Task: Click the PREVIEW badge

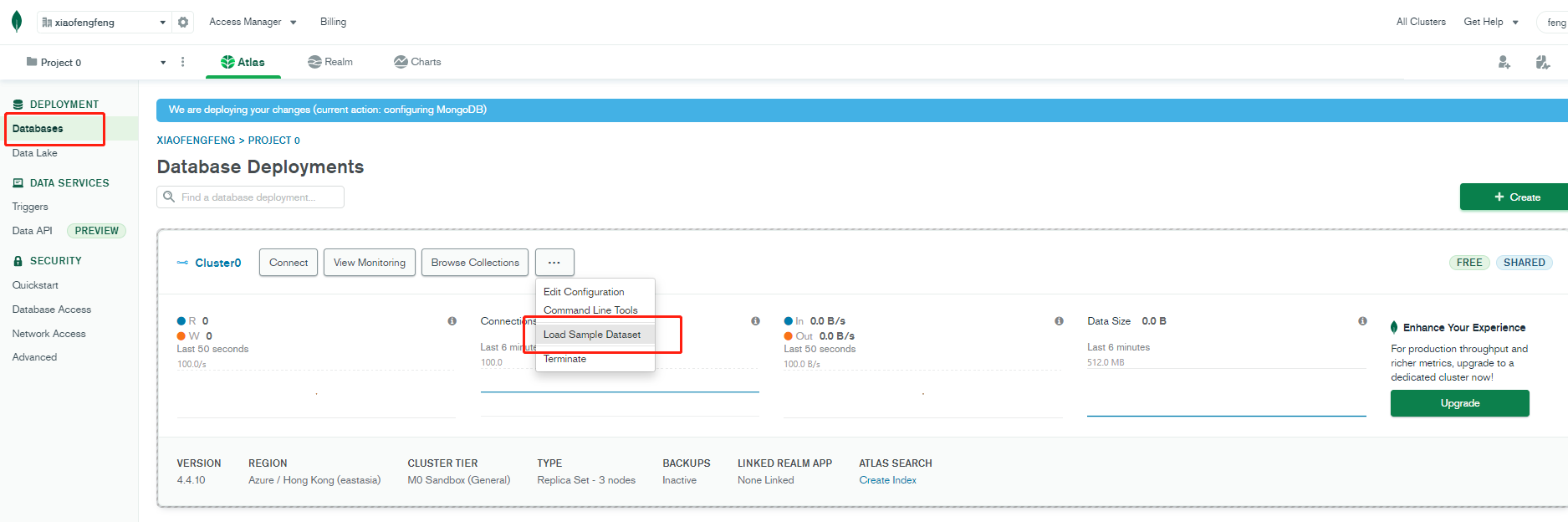Action: pos(96,231)
